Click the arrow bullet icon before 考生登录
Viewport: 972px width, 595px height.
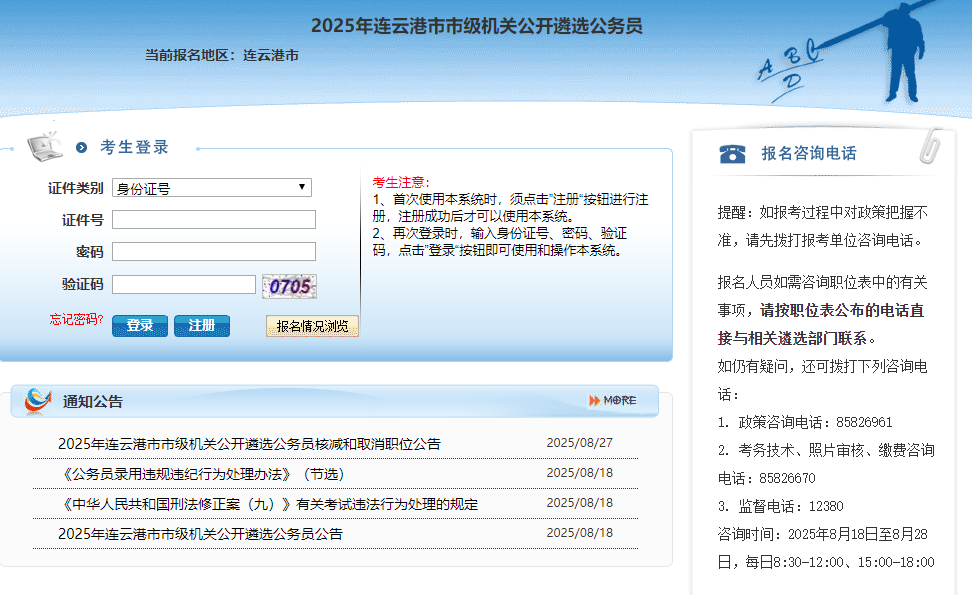point(82,148)
